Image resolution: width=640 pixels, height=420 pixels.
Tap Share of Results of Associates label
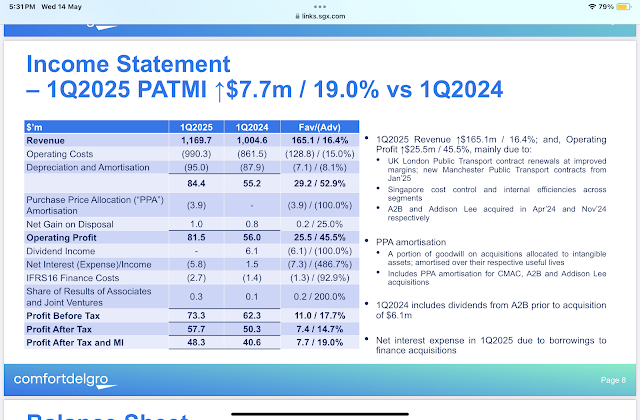pos(89,297)
